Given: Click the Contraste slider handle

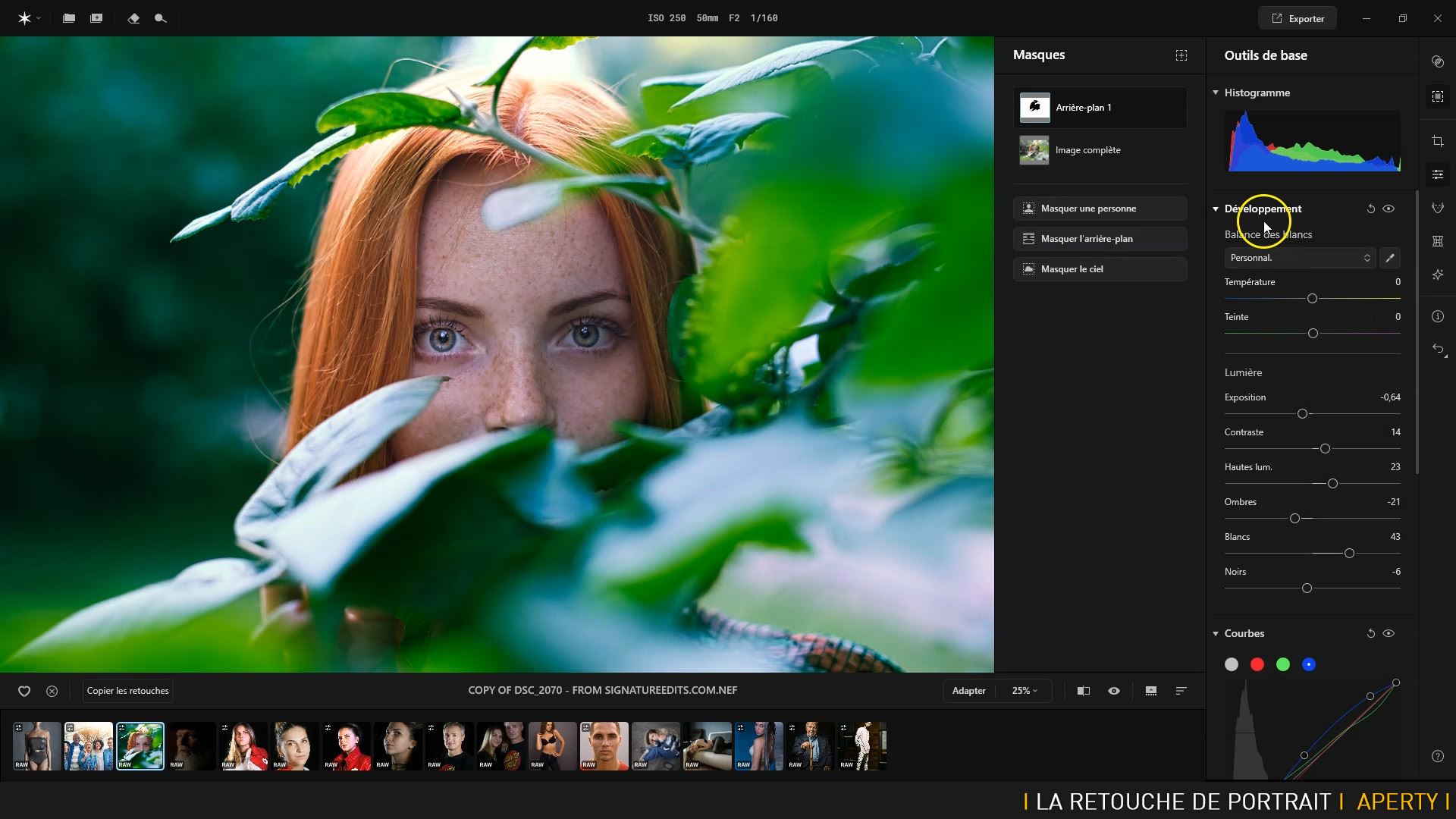Looking at the screenshot, I should tap(1325, 449).
